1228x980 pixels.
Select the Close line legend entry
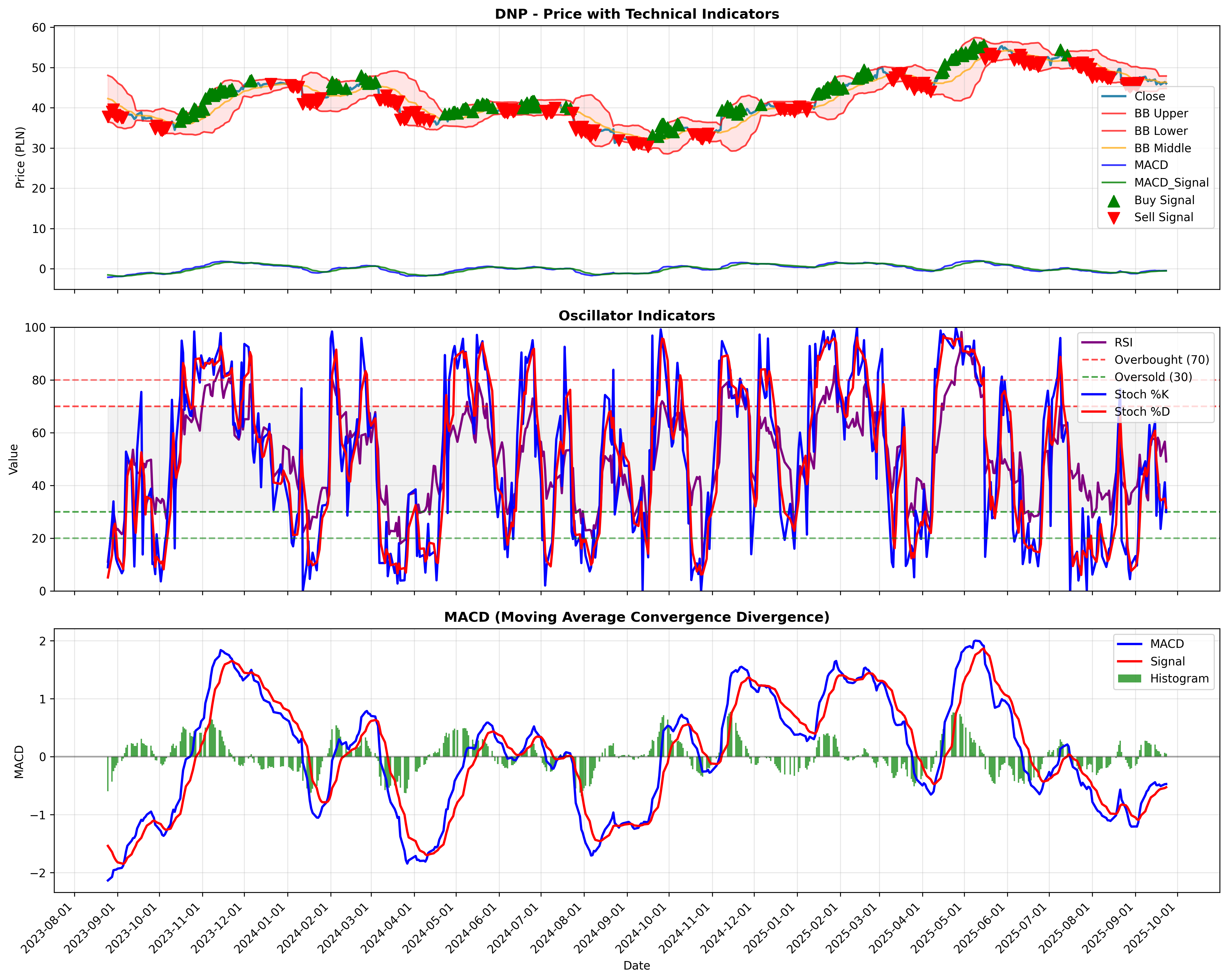pyautogui.click(x=1149, y=96)
